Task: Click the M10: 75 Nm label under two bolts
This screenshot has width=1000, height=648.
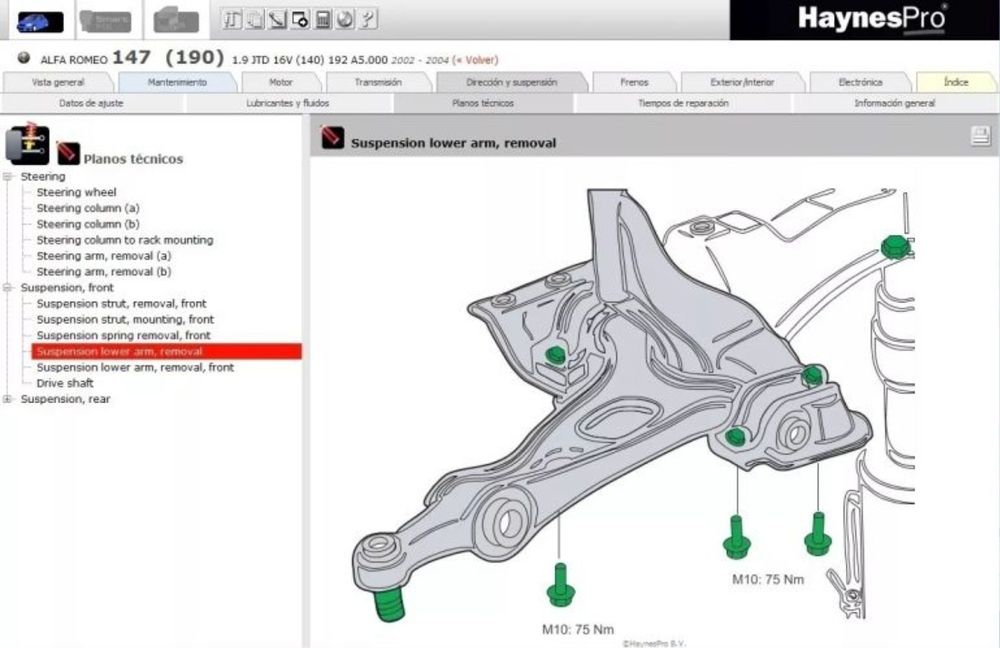Action: click(x=768, y=580)
